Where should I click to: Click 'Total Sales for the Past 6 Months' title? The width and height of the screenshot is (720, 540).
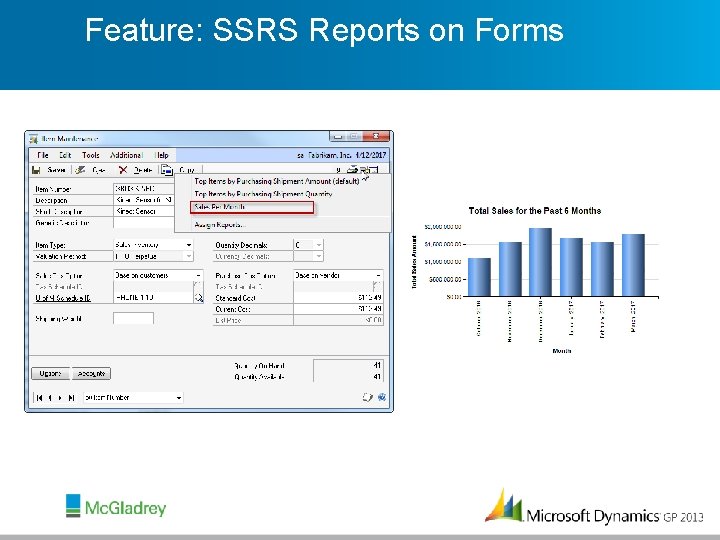(x=534, y=211)
